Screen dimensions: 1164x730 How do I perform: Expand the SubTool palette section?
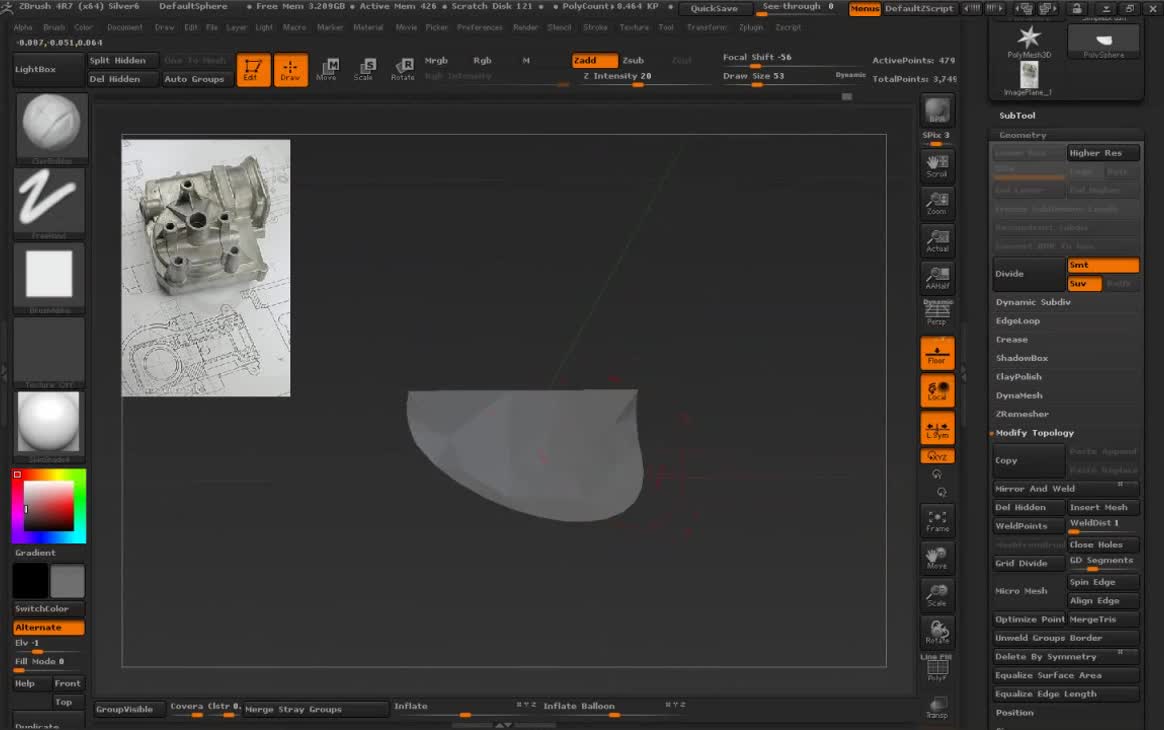point(1017,116)
